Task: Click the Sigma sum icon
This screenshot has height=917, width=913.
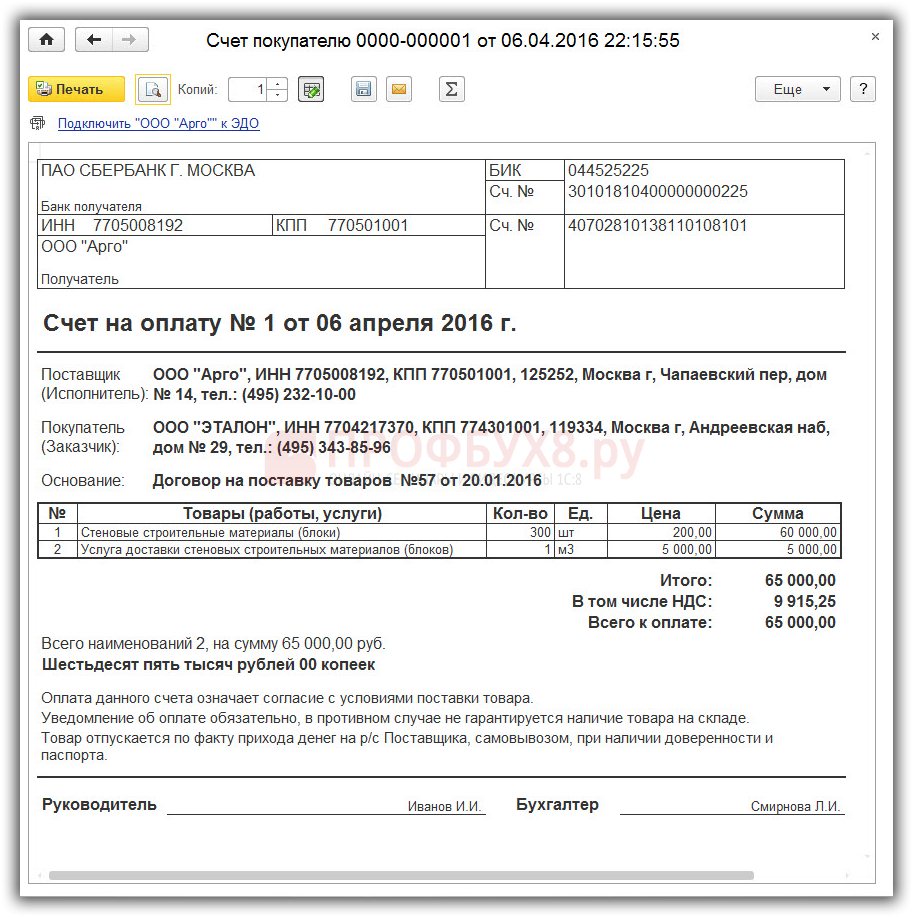Action: point(452,89)
